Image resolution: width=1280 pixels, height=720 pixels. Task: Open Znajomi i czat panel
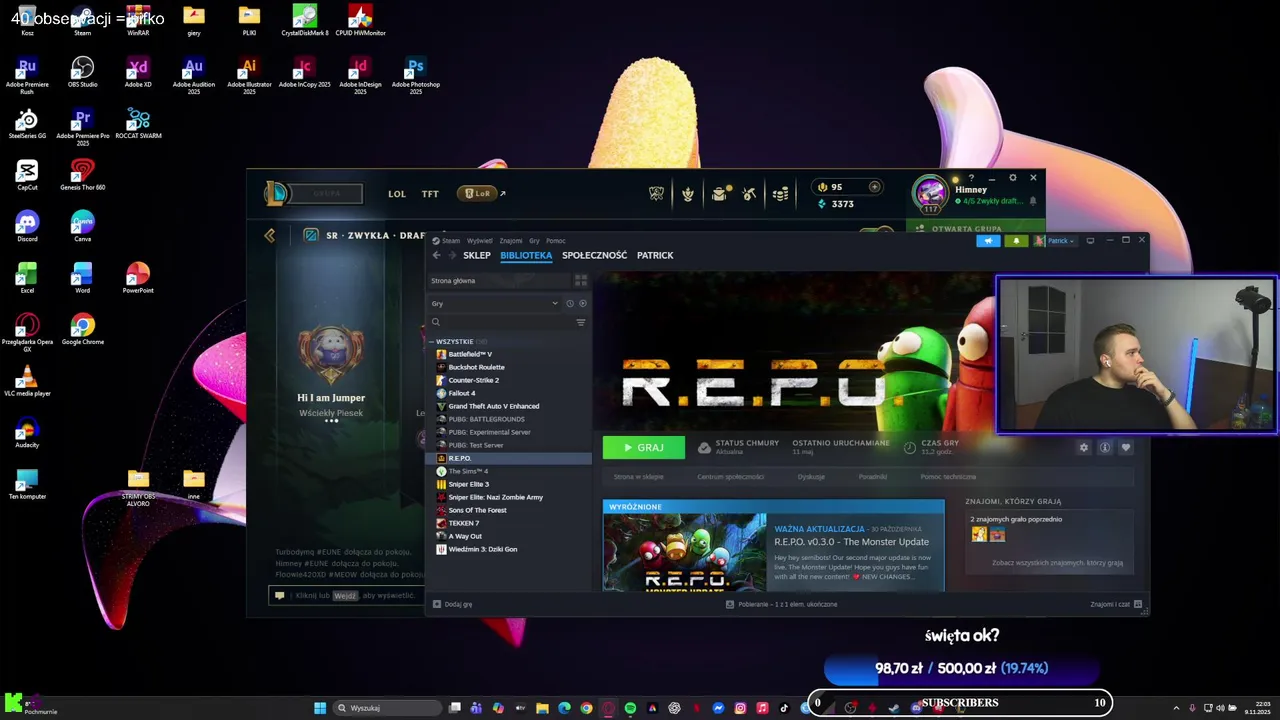[x=1116, y=604]
